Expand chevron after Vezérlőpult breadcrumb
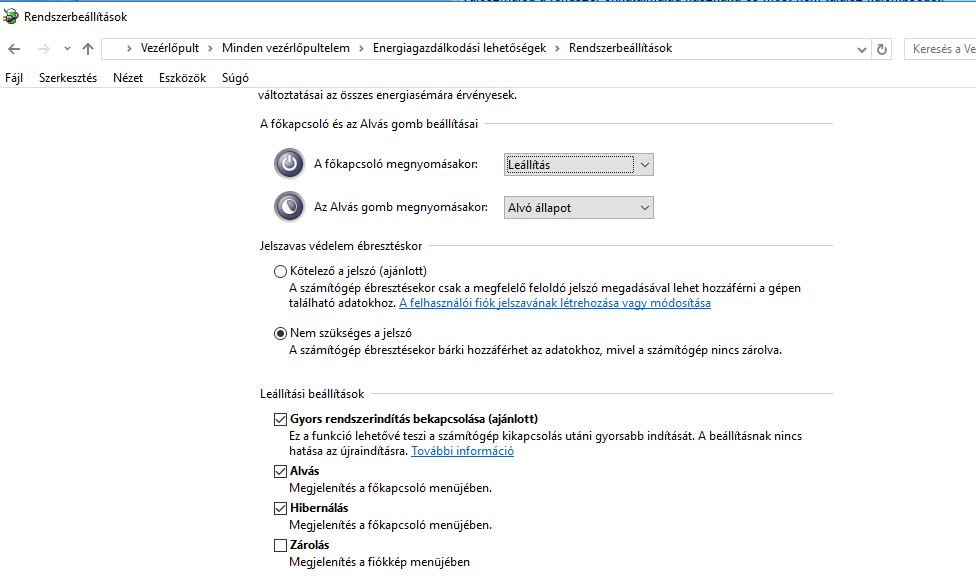This screenshot has height=585, width=976. (210, 49)
